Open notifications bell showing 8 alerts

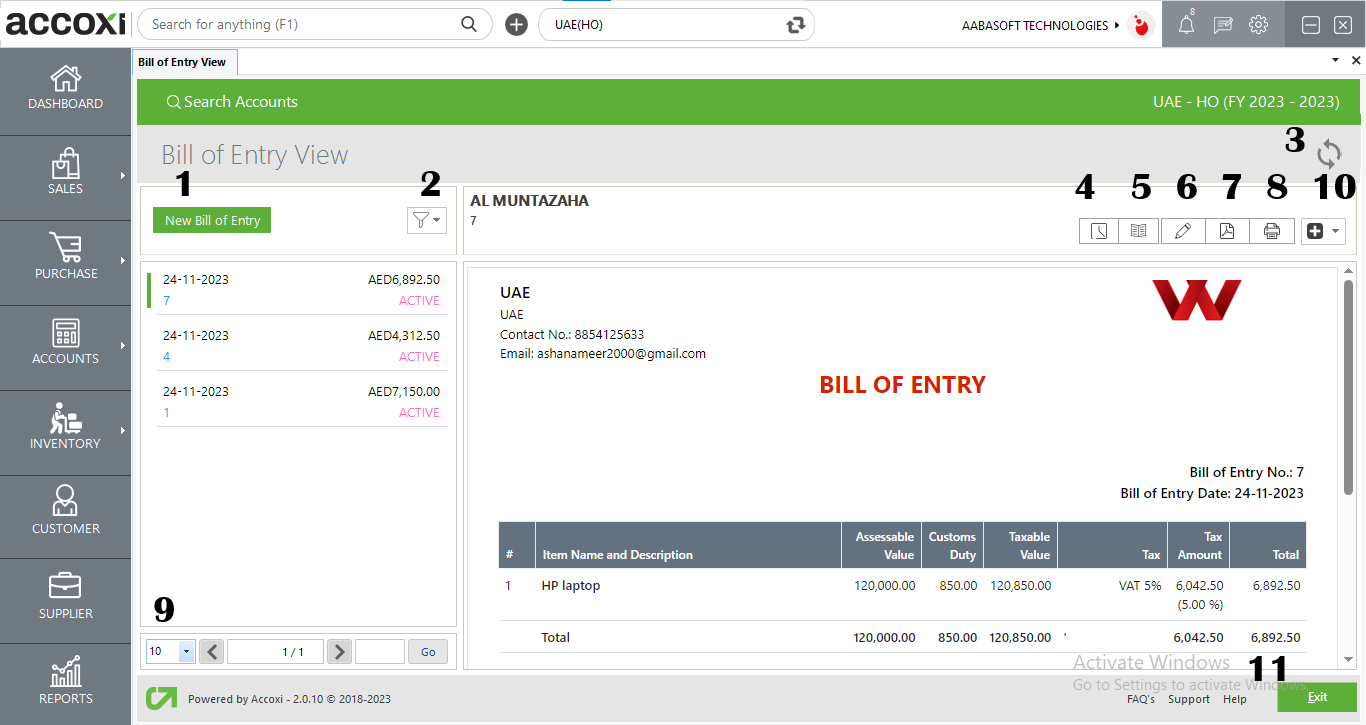tap(1186, 24)
